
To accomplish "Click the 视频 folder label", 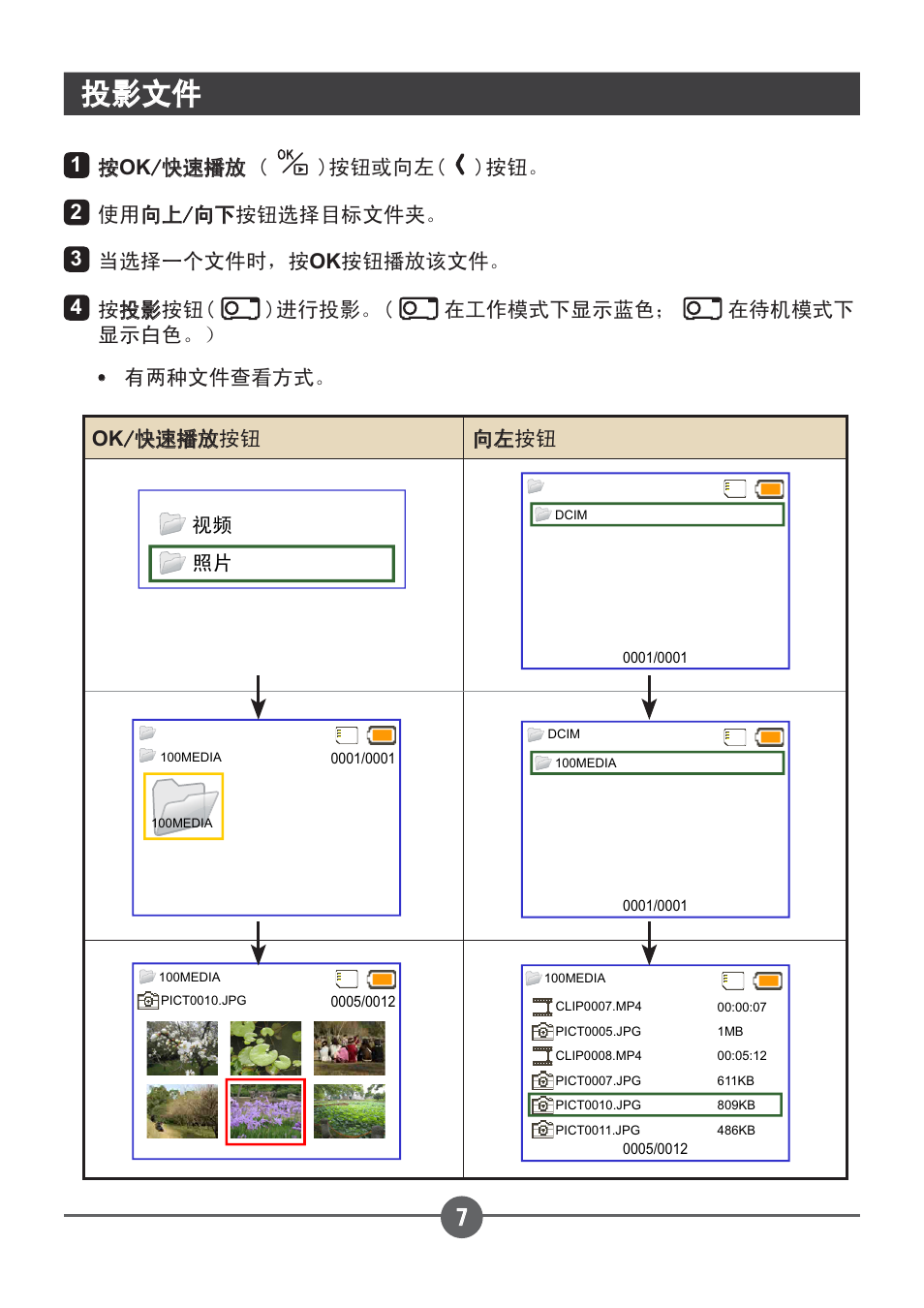I will 211,524.
